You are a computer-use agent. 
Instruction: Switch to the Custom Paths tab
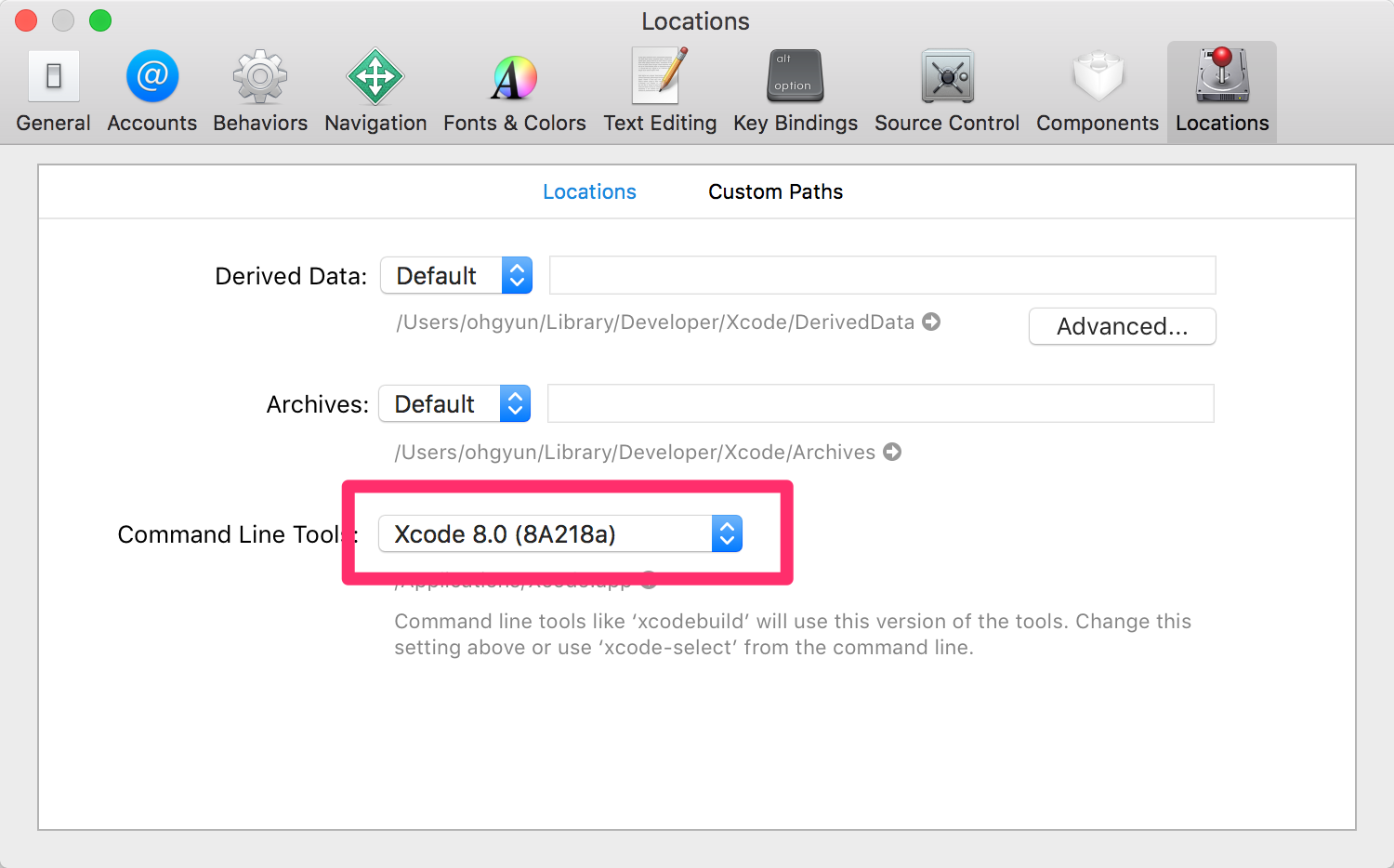pos(775,191)
